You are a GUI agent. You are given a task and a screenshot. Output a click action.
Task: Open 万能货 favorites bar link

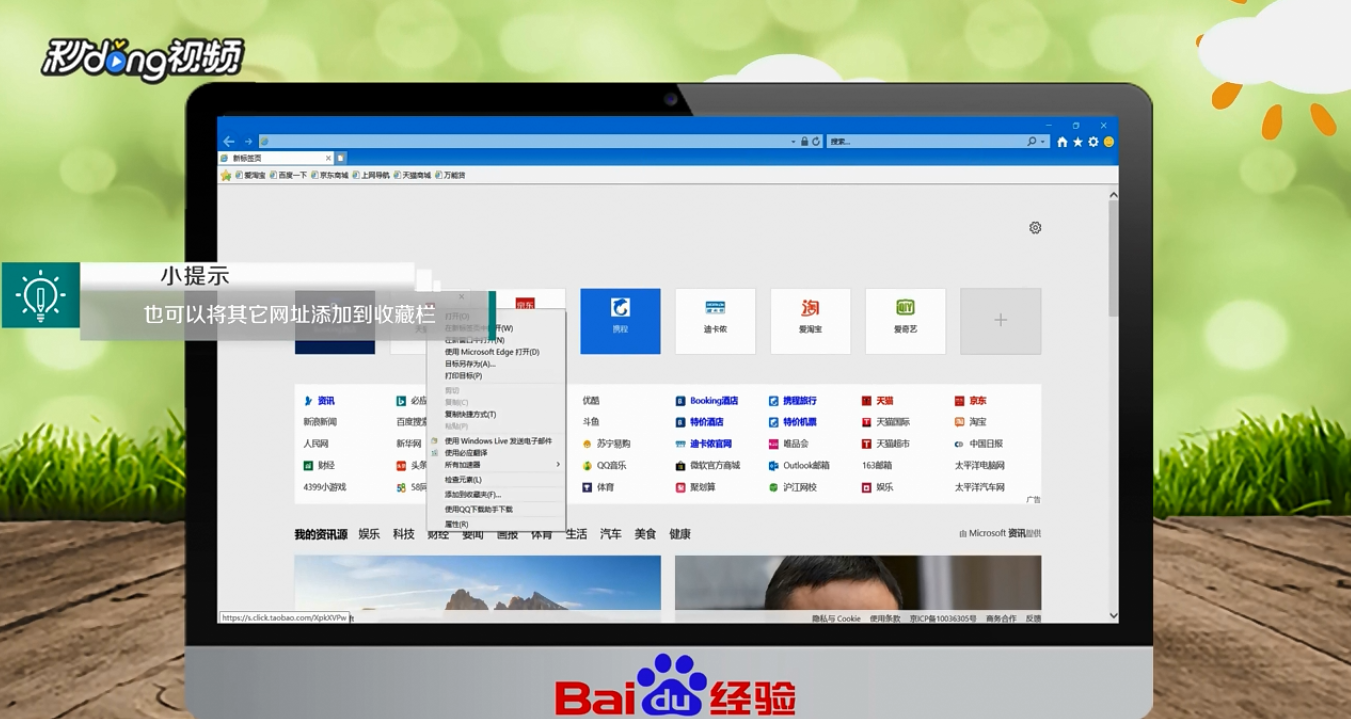[x=451, y=175]
